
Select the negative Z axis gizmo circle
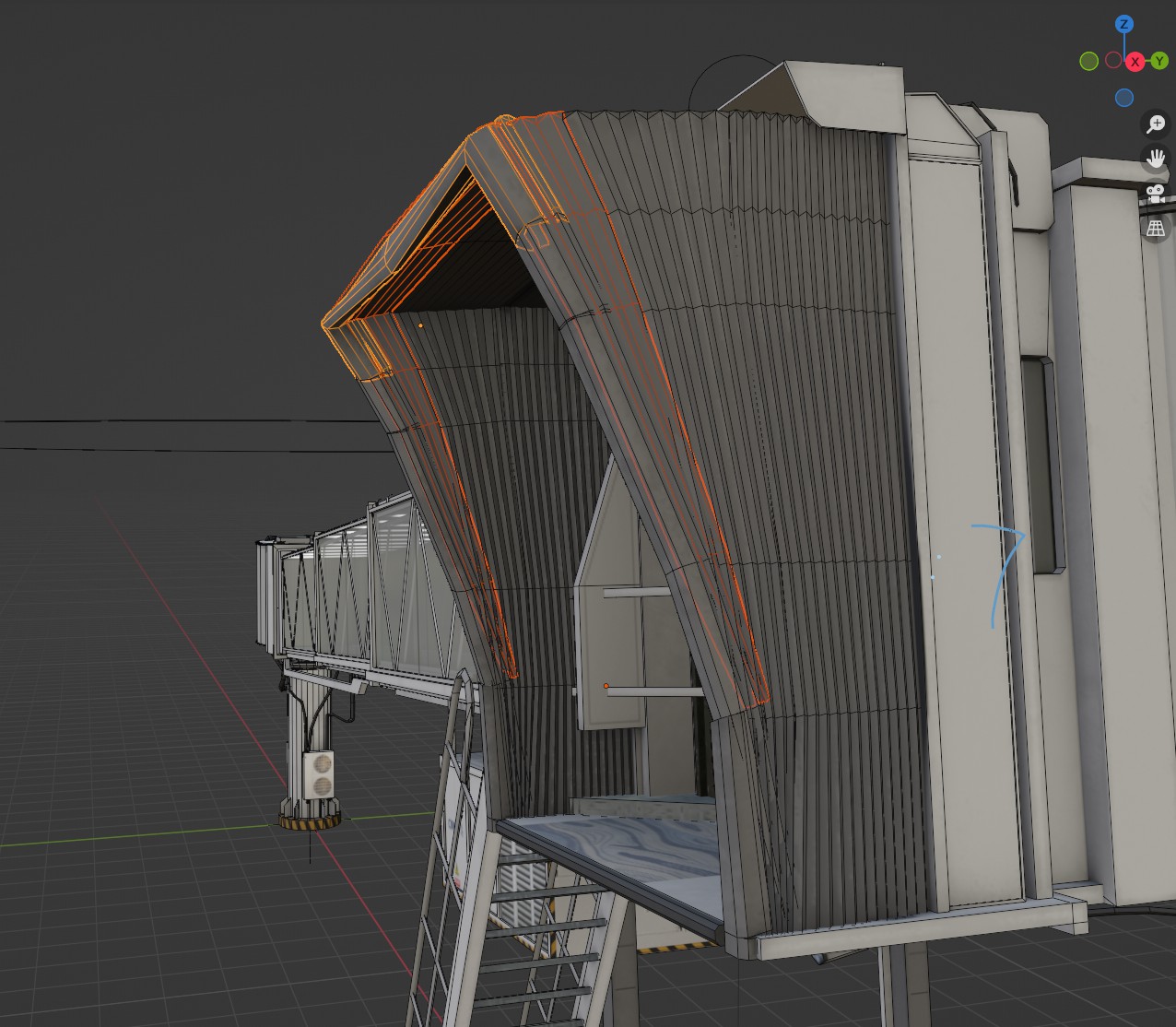(x=1123, y=98)
